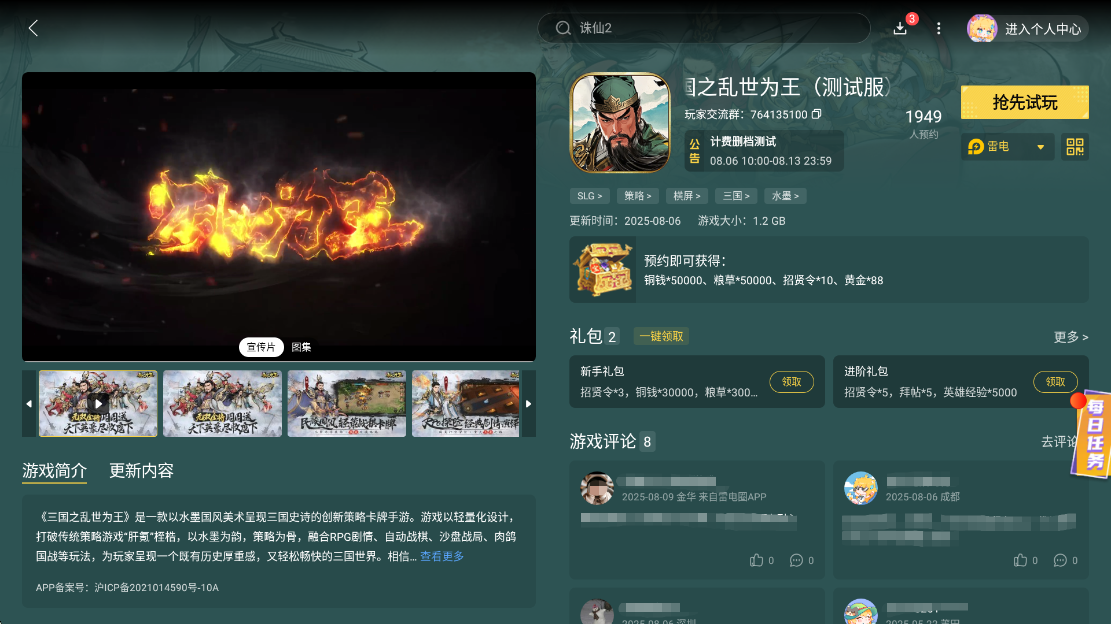Switch to the 图集 gallery view
Screen dimensions: 1111x624
(301, 347)
